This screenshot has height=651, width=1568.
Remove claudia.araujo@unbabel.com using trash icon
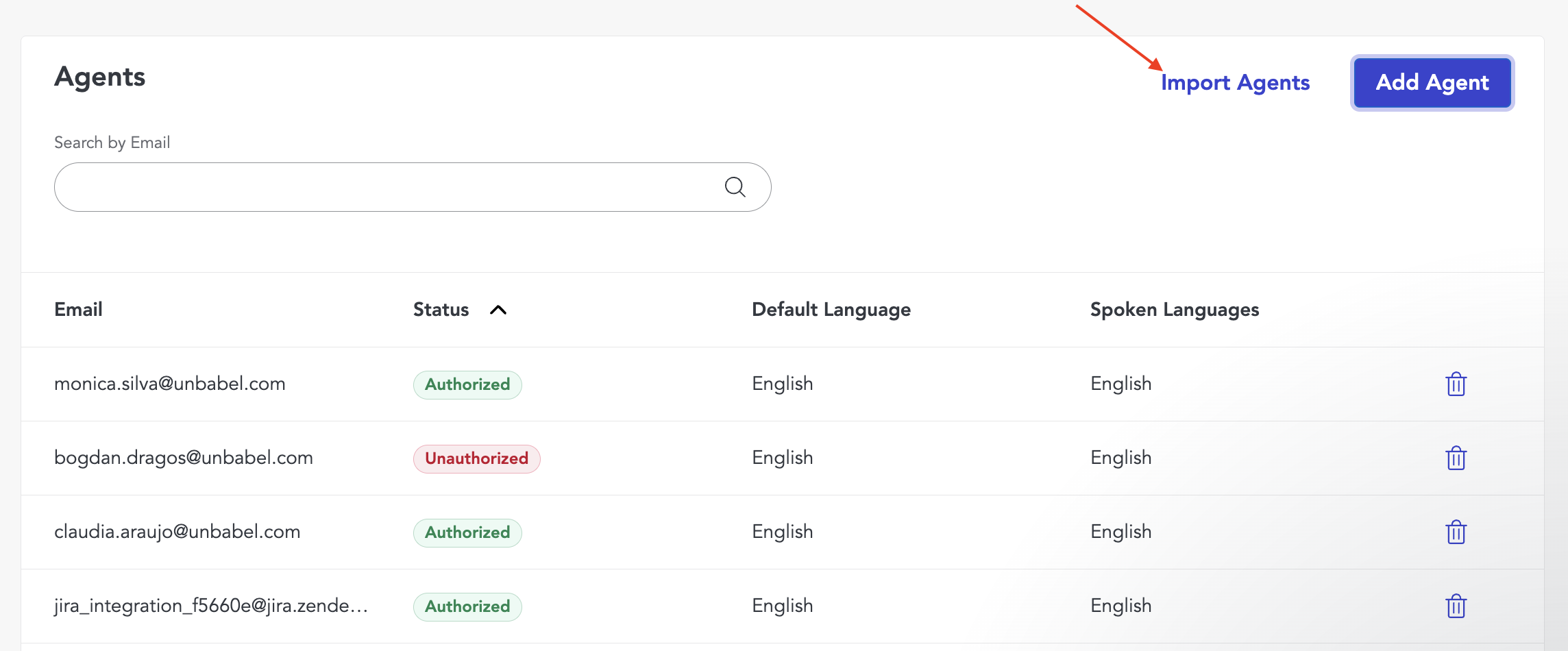click(x=1456, y=532)
